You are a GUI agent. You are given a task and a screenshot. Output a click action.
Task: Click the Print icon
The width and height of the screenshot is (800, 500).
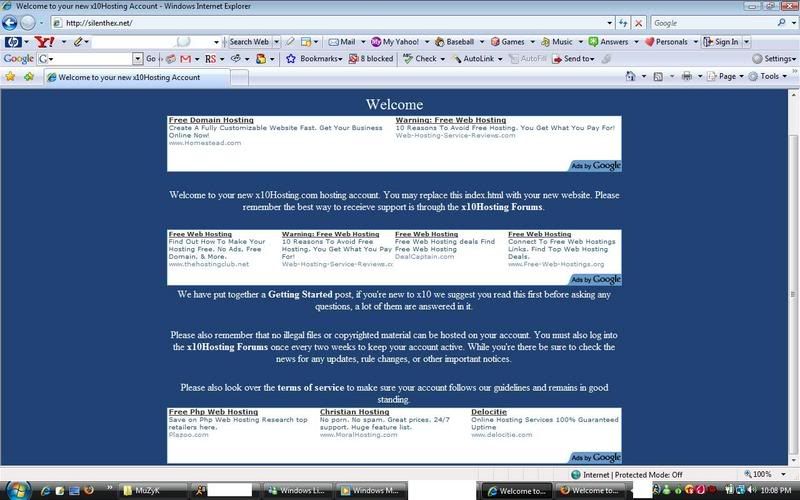[687, 77]
